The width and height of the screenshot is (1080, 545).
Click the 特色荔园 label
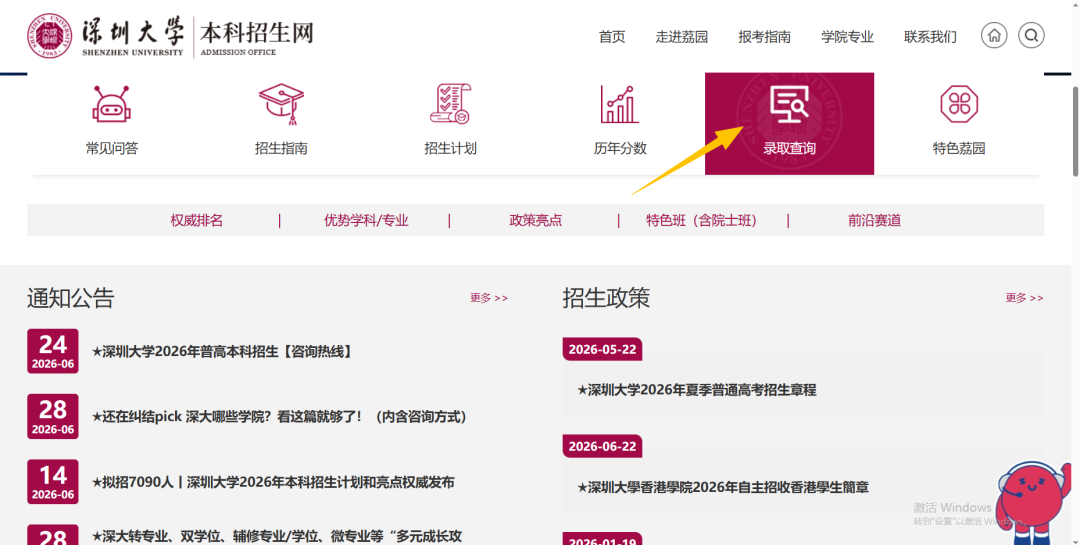pos(959,148)
